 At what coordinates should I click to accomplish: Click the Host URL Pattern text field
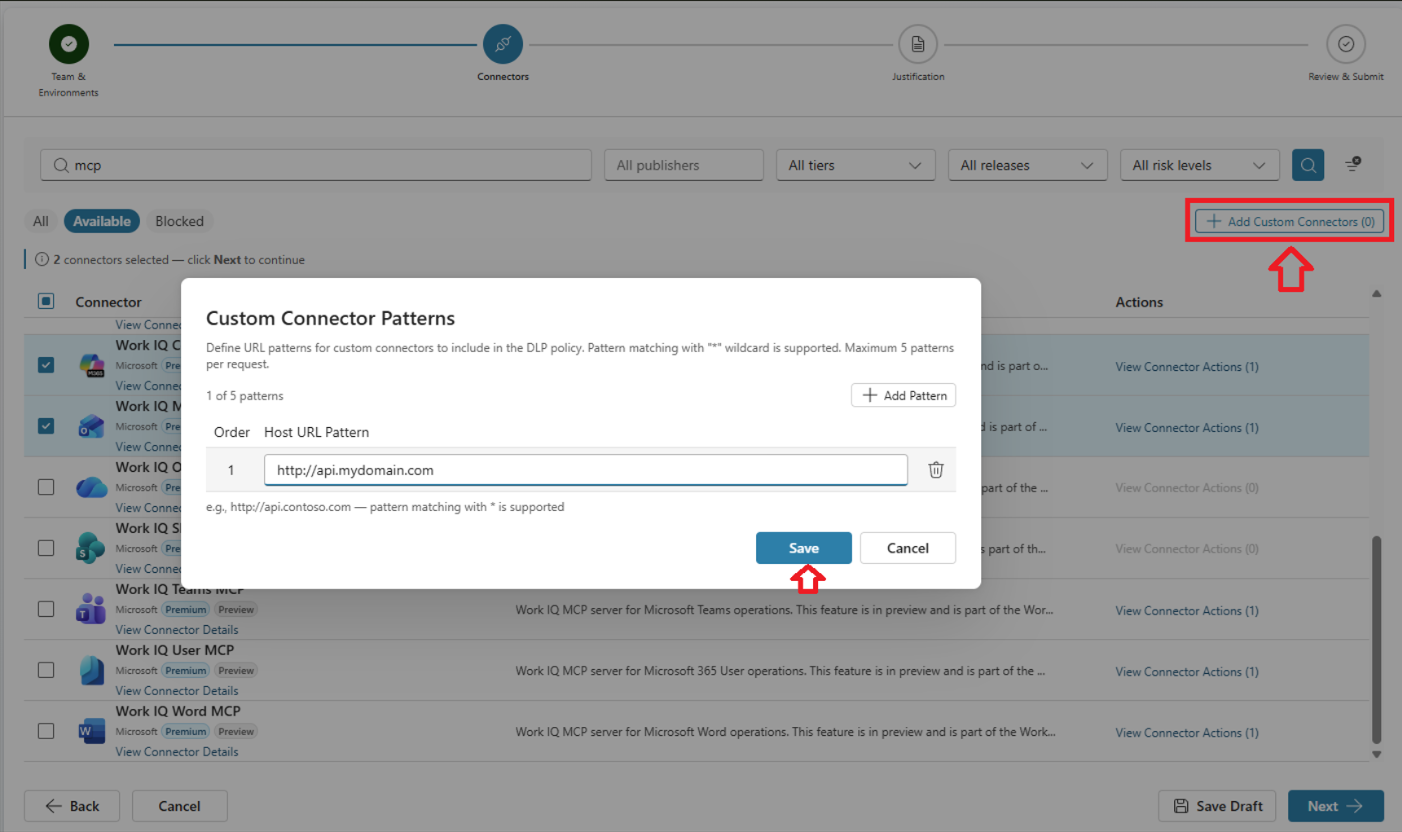point(586,470)
